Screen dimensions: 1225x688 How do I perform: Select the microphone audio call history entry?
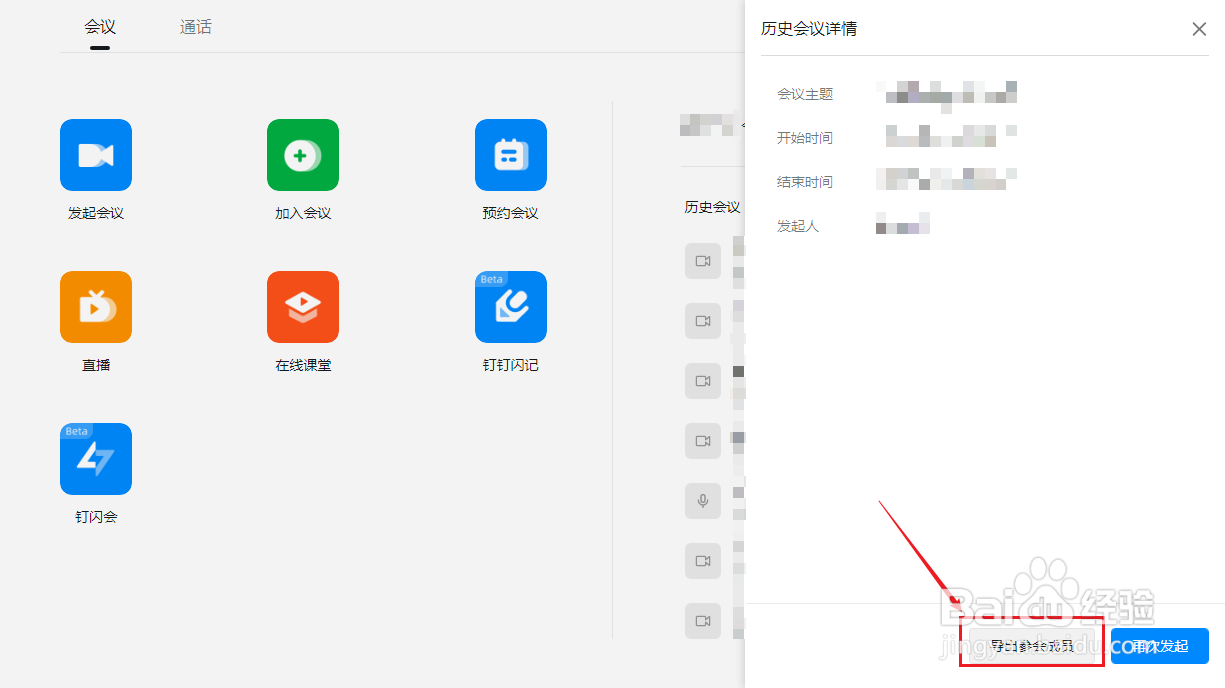coord(703,501)
